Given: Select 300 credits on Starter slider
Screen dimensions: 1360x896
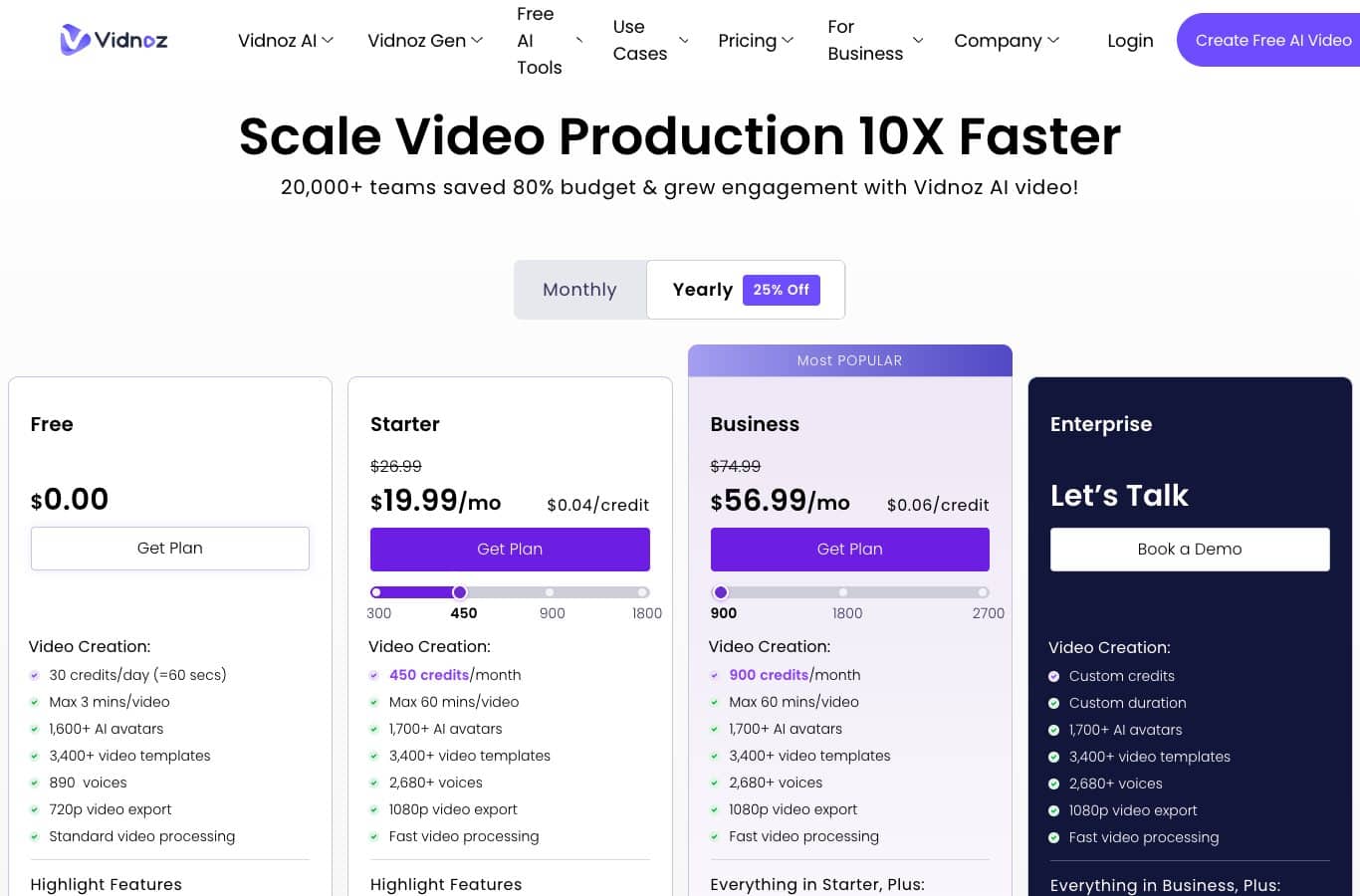Looking at the screenshot, I should [376, 592].
